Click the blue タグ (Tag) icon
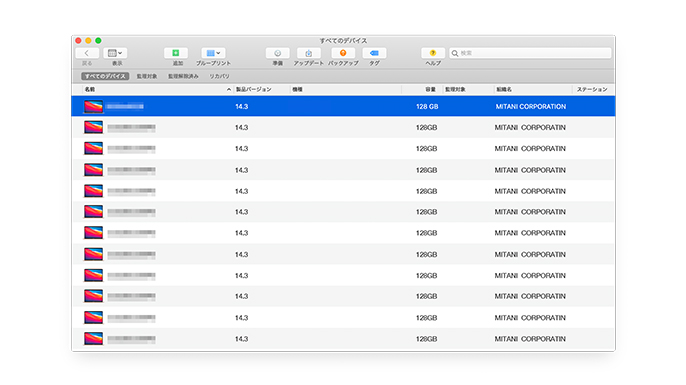The image size is (686, 385). coord(374,53)
